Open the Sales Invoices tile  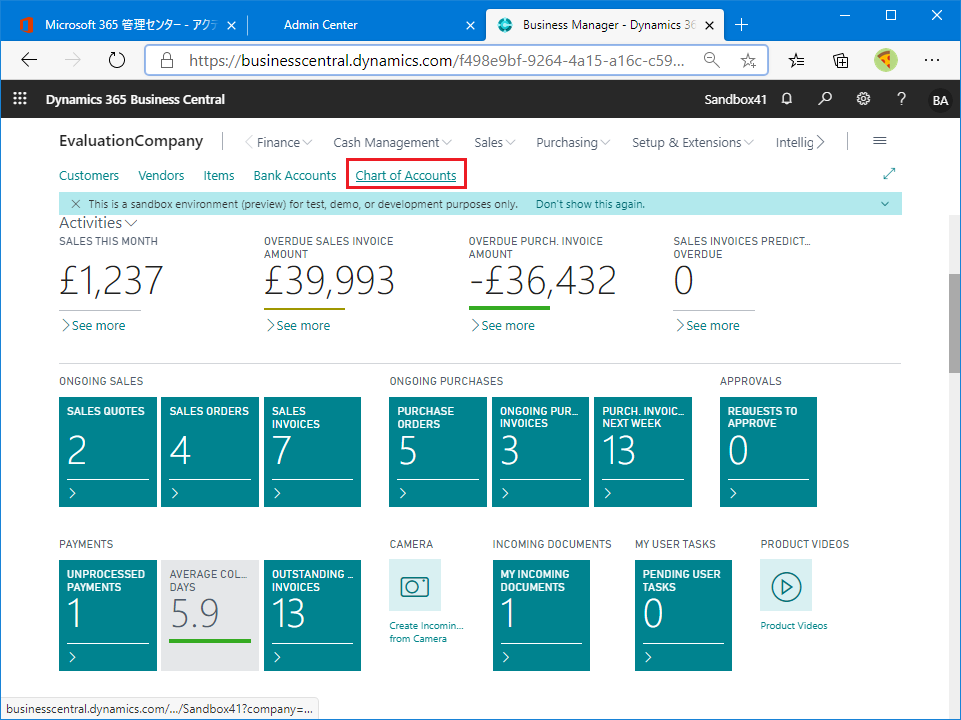coord(313,452)
